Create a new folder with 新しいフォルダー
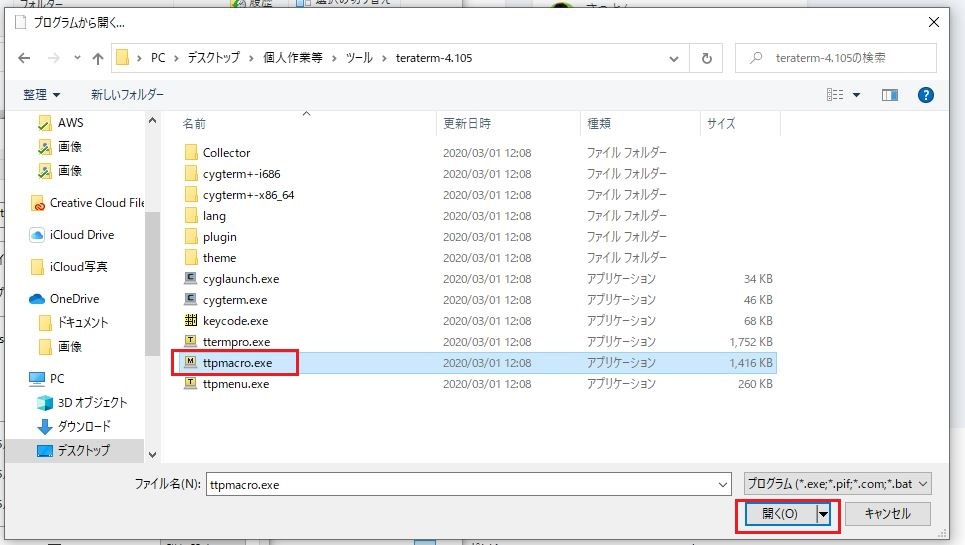This screenshot has width=965, height=545. tap(127, 95)
